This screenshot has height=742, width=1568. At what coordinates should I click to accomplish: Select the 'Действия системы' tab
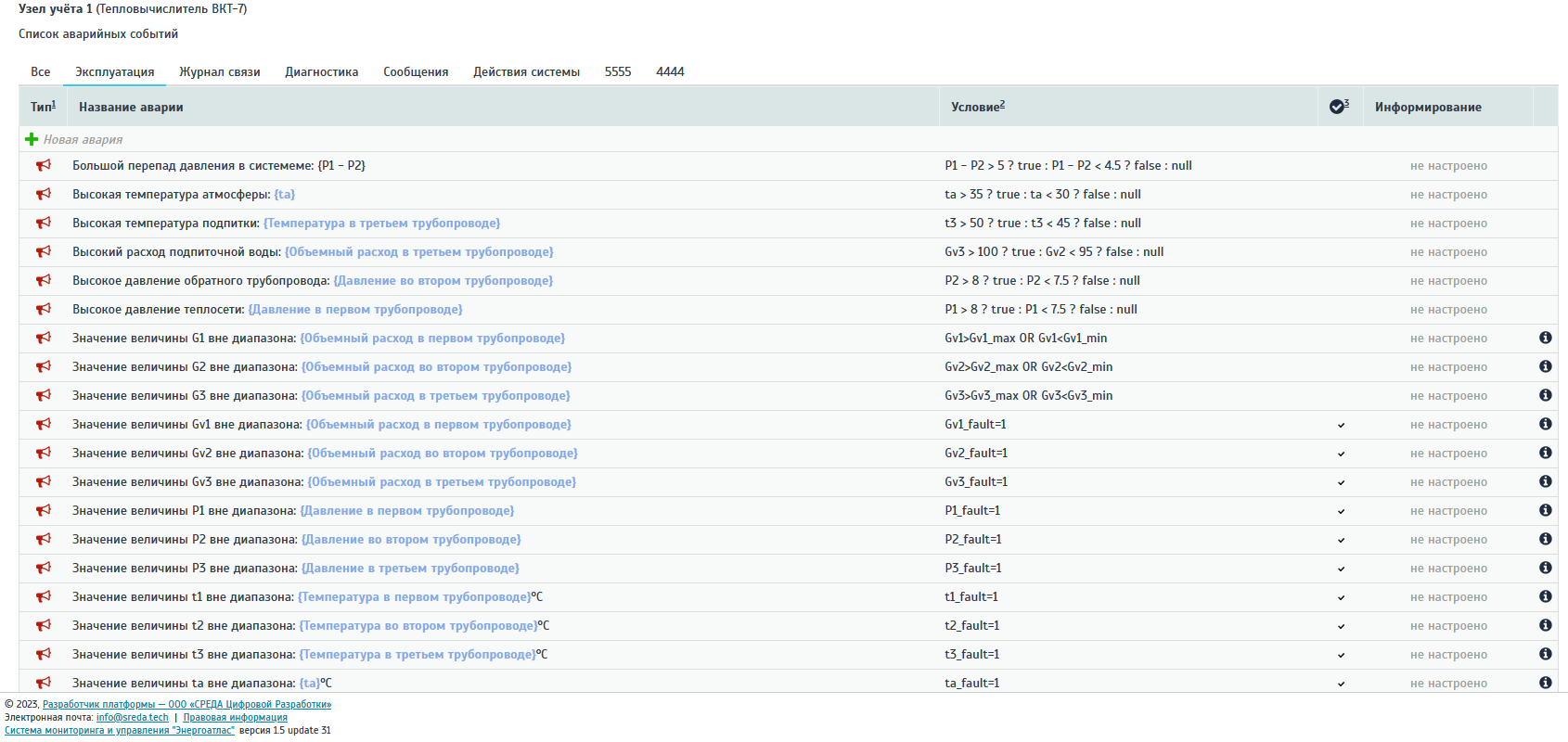pyautogui.click(x=526, y=72)
